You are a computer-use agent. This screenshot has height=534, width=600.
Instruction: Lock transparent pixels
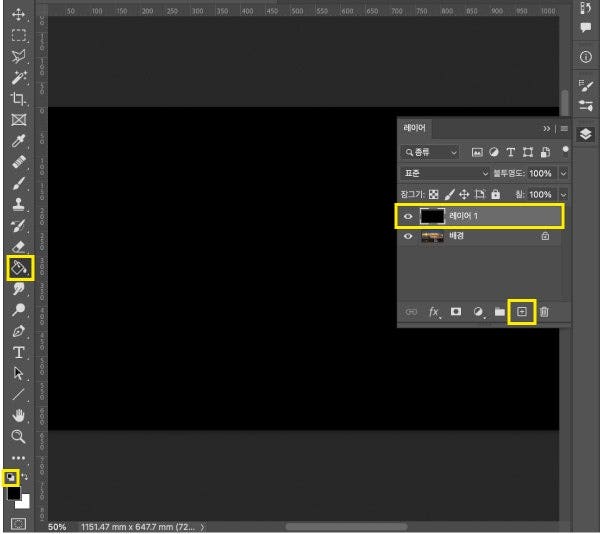tap(434, 195)
